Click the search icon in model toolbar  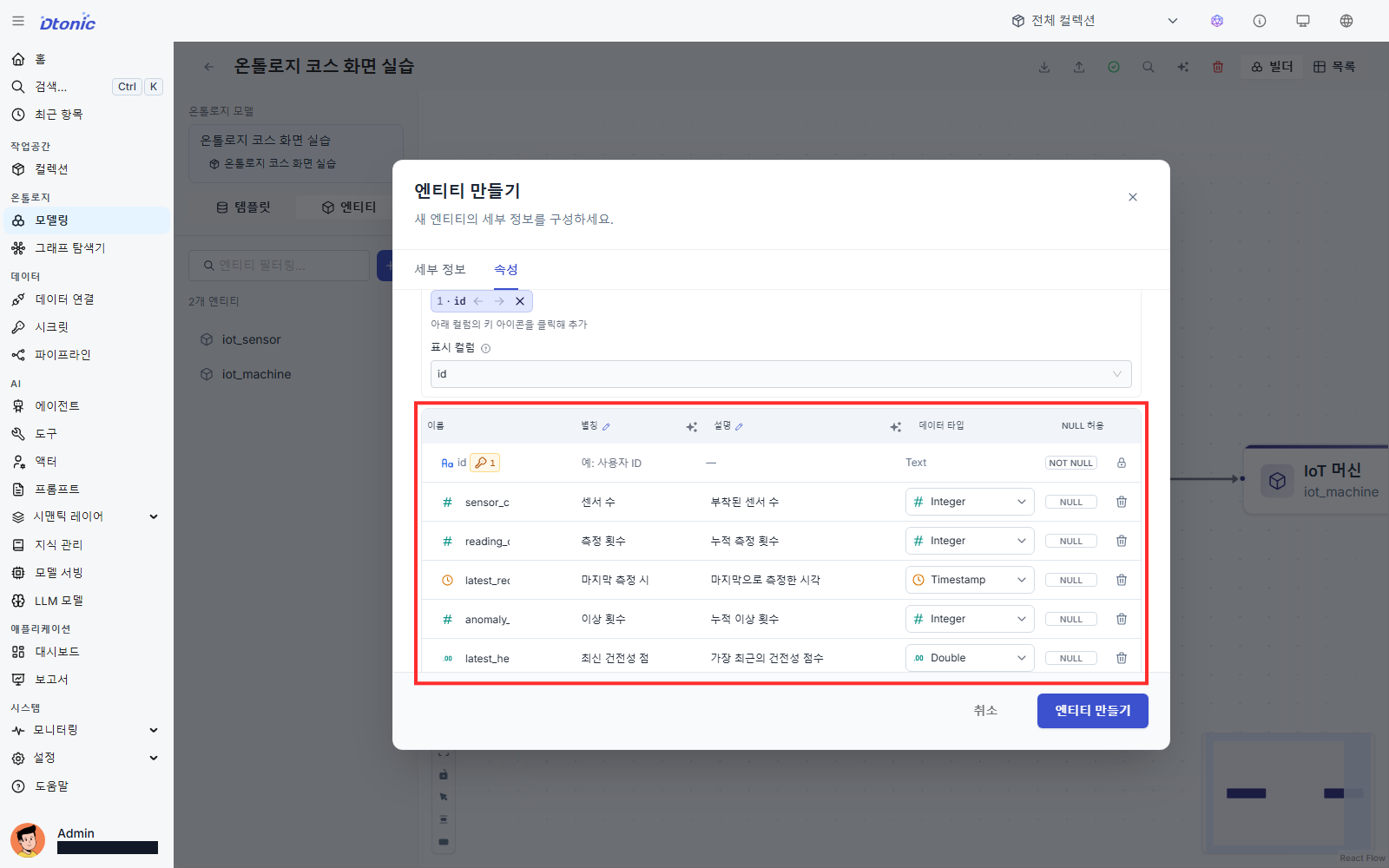tap(1149, 67)
